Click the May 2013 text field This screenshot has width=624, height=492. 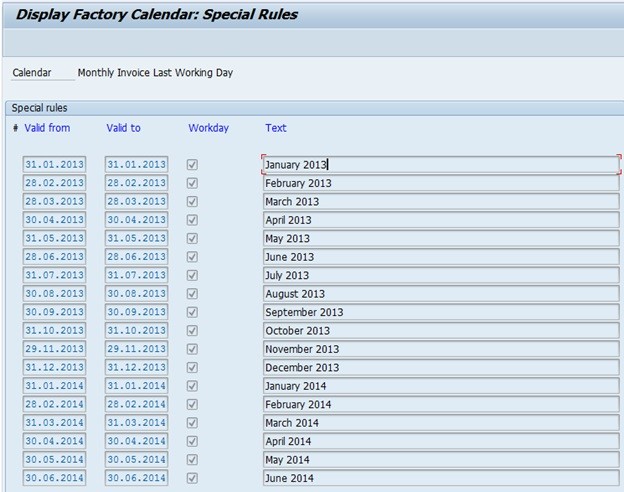pos(441,238)
